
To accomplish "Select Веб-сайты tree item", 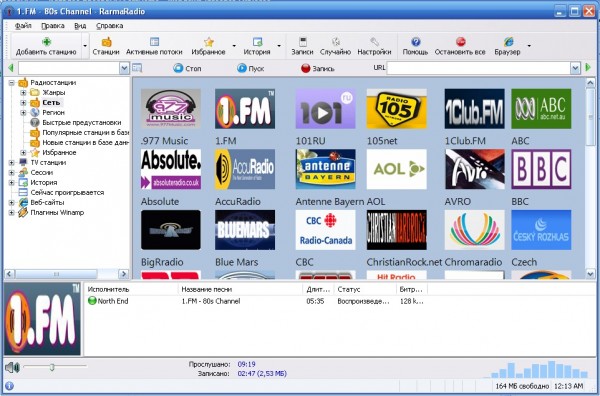I will pos(47,202).
